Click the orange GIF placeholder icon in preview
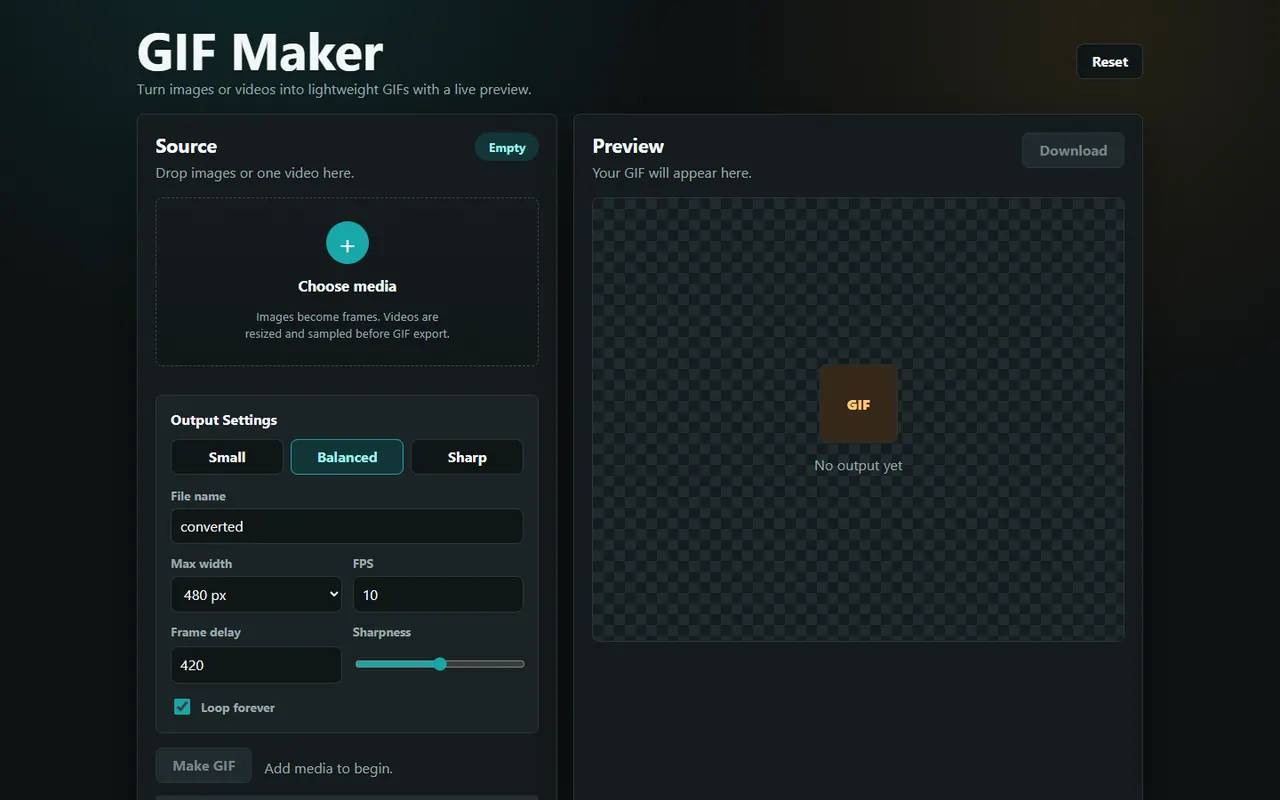This screenshot has height=800, width=1280. coord(858,404)
